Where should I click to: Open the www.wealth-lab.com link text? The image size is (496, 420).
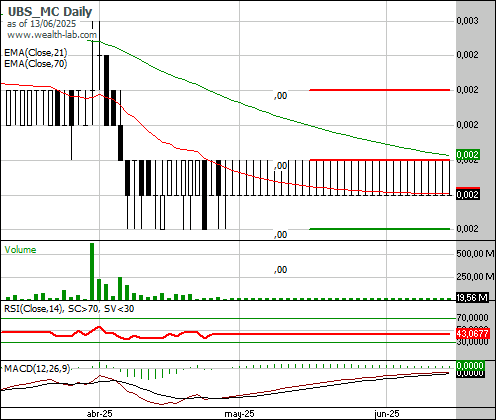[x=52, y=35]
